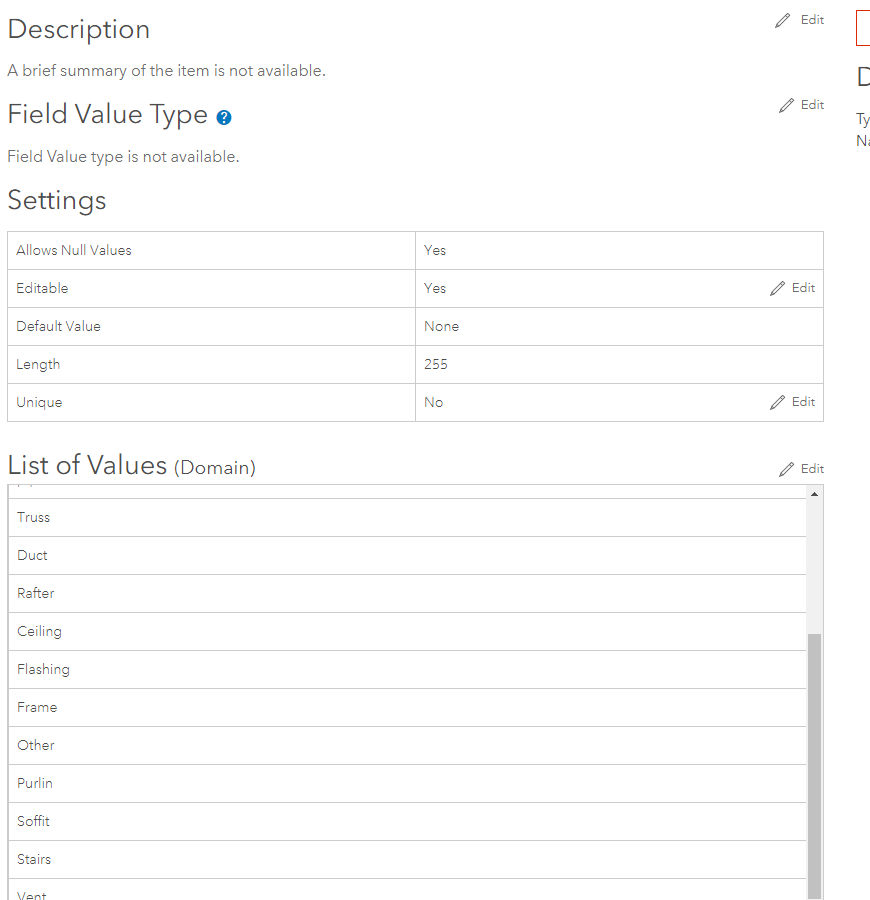870x900 pixels.
Task: Click the Edit link next to Description
Action: [x=812, y=20]
